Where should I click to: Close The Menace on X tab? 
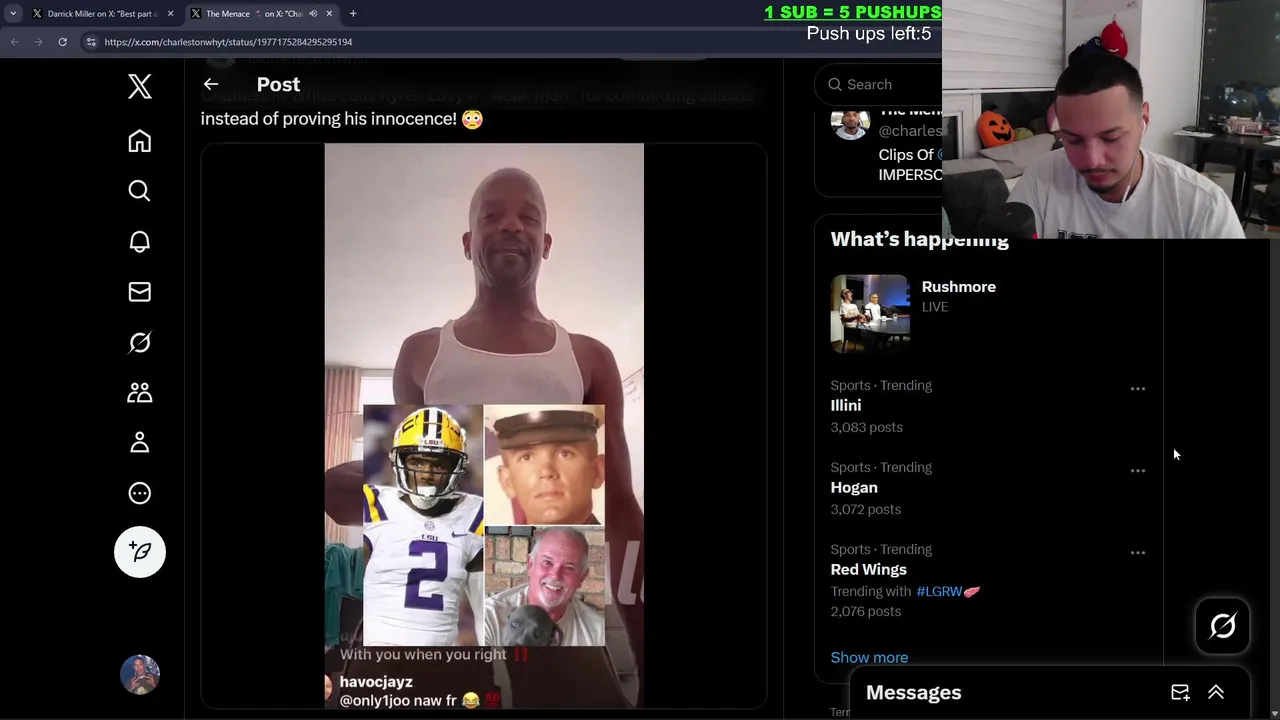point(329,14)
